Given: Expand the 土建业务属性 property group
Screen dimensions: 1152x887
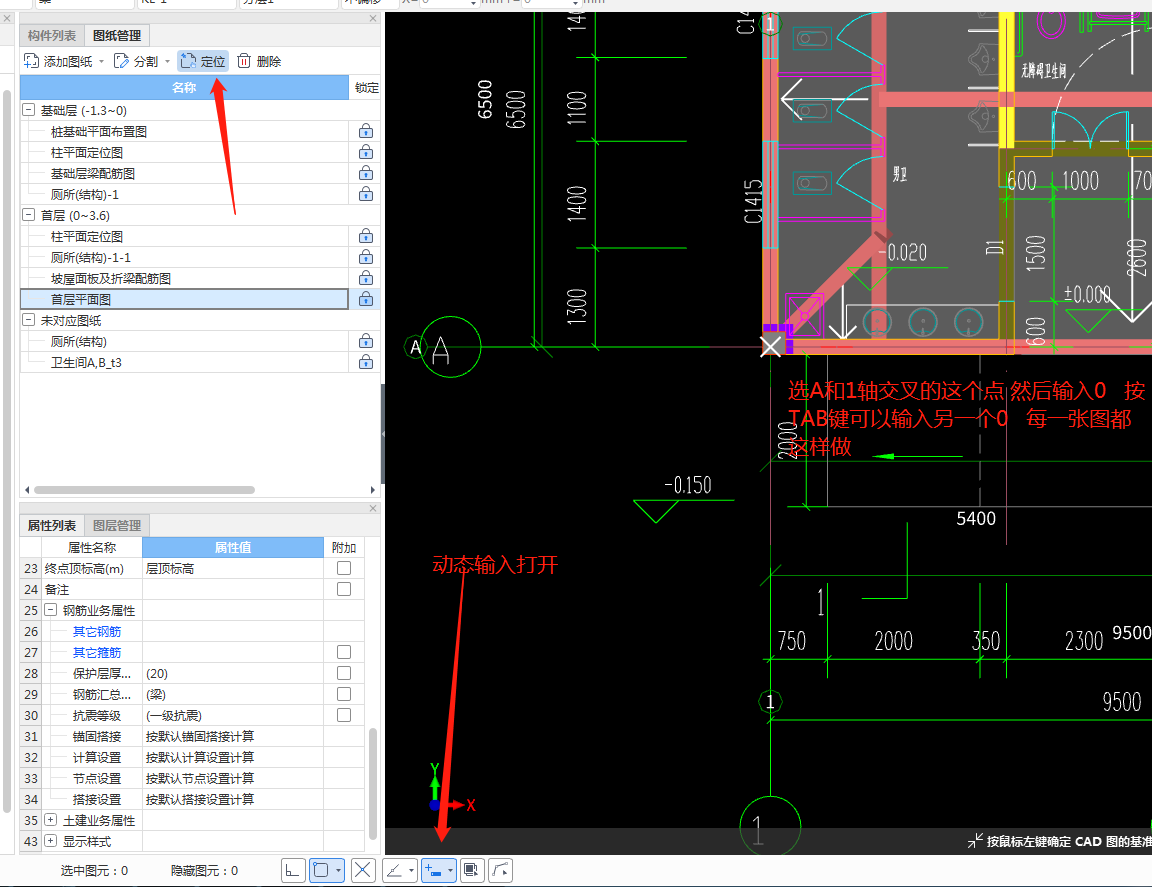Looking at the screenshot, I should tap(51, 820).
